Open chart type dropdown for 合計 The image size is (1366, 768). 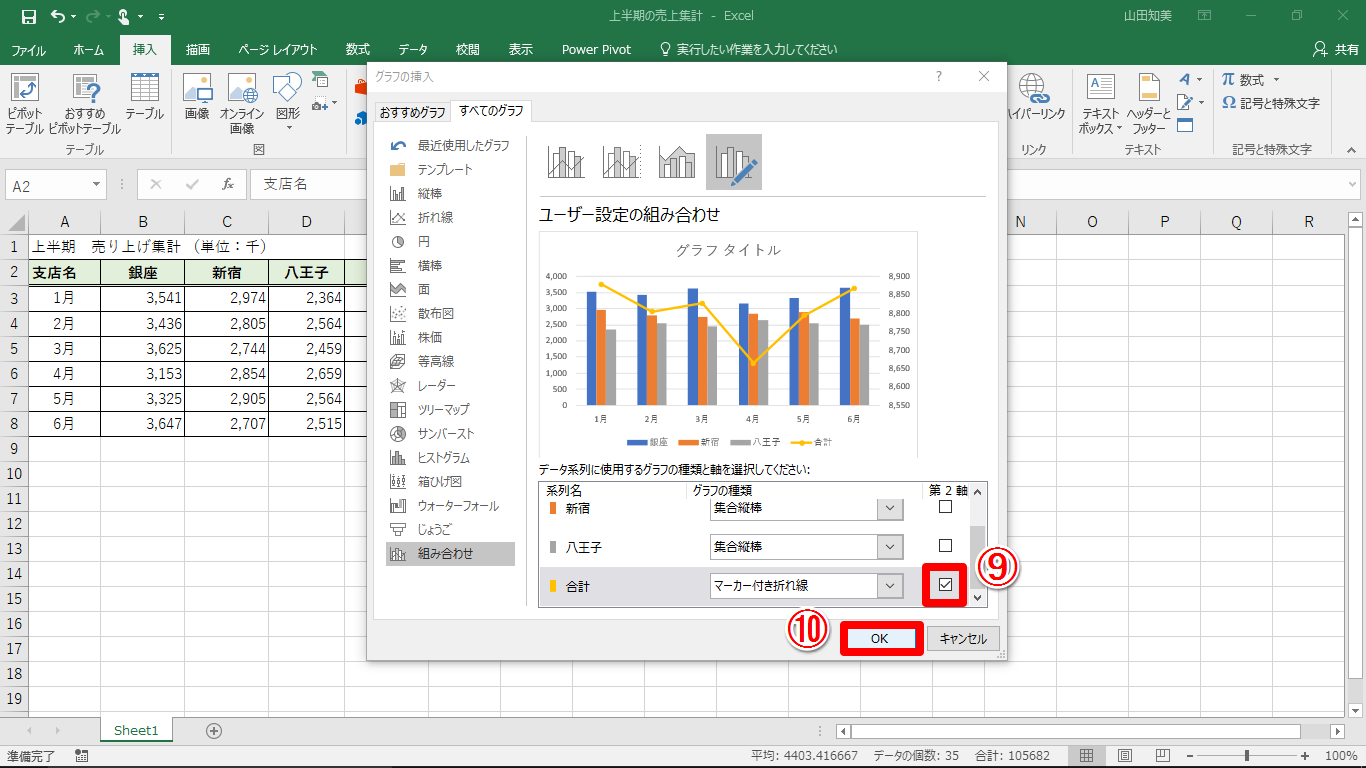point(889,586)
